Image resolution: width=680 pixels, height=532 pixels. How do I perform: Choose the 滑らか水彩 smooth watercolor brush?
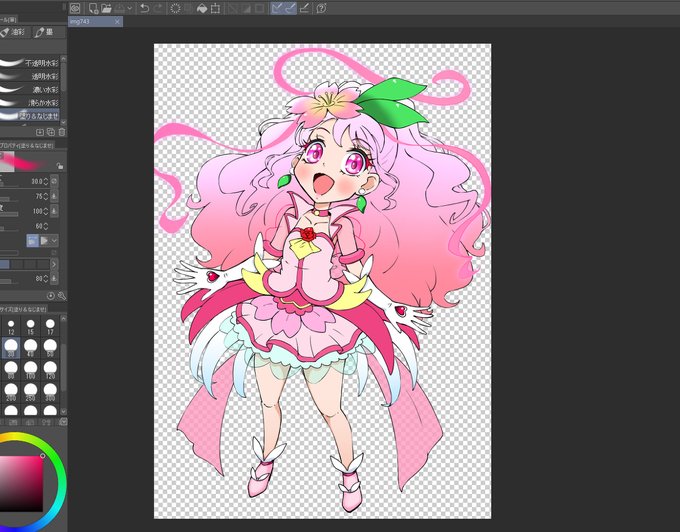point(29,102)
